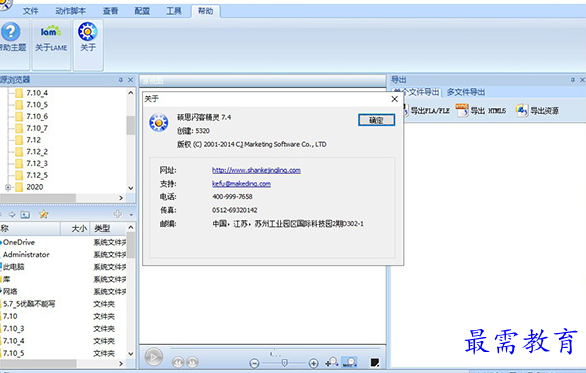This screenshot has width=586, height=373.
Task: Select 7.10_3 folder in file list
Action: click(13, 329)
